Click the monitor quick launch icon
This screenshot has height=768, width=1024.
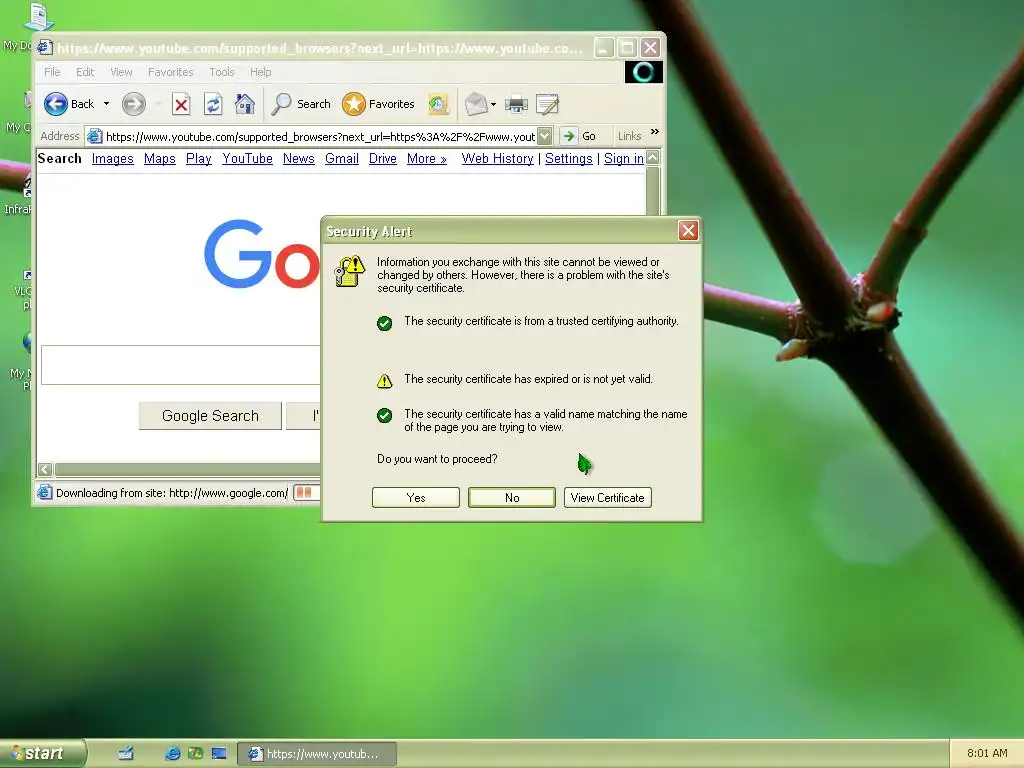[x=219, y=754]
